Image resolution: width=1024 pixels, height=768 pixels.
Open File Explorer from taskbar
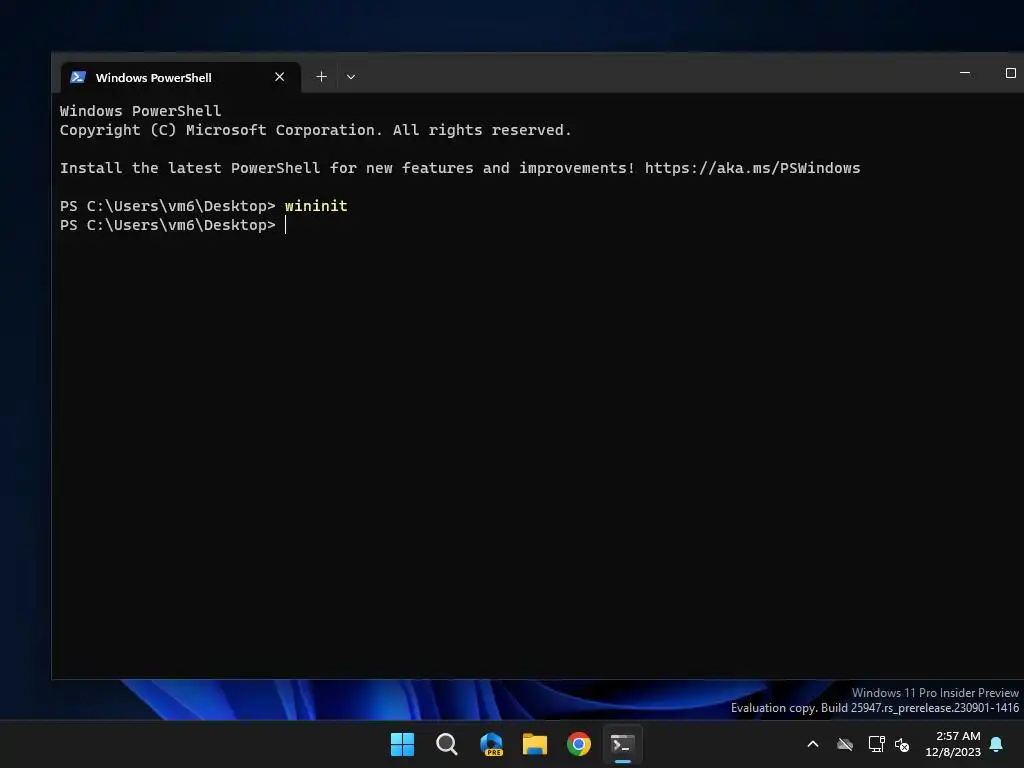535,744
